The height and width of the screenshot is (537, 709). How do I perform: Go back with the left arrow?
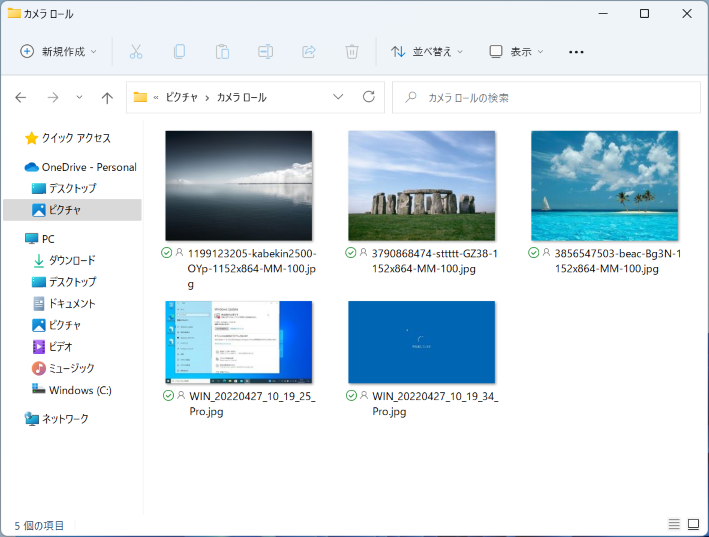(21, 97)
